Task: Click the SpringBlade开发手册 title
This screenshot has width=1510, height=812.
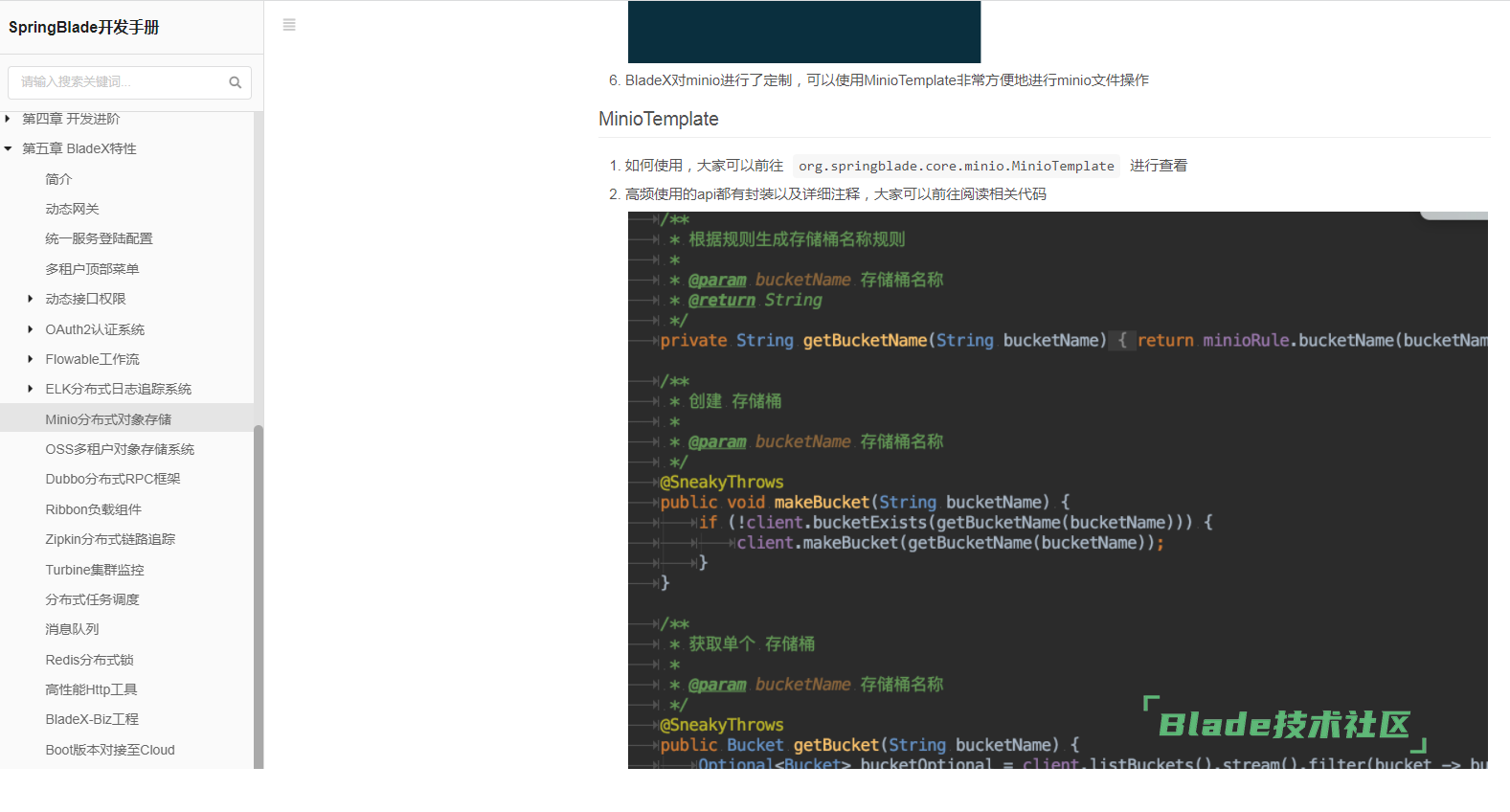Action: pos(84,27)
